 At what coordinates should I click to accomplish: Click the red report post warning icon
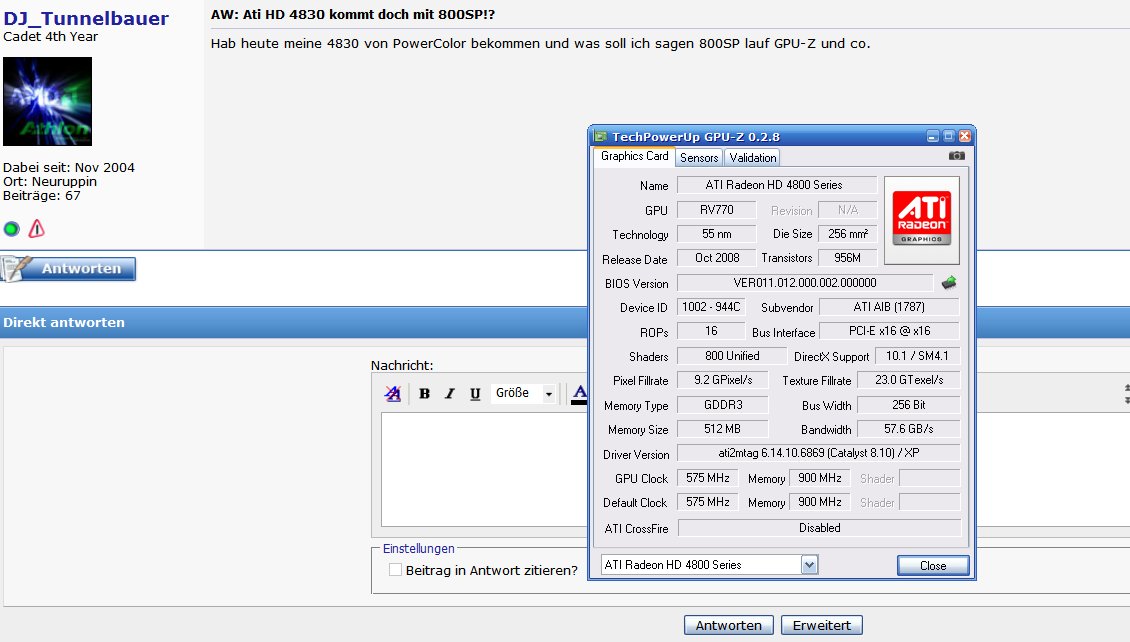tap(37, 229)
